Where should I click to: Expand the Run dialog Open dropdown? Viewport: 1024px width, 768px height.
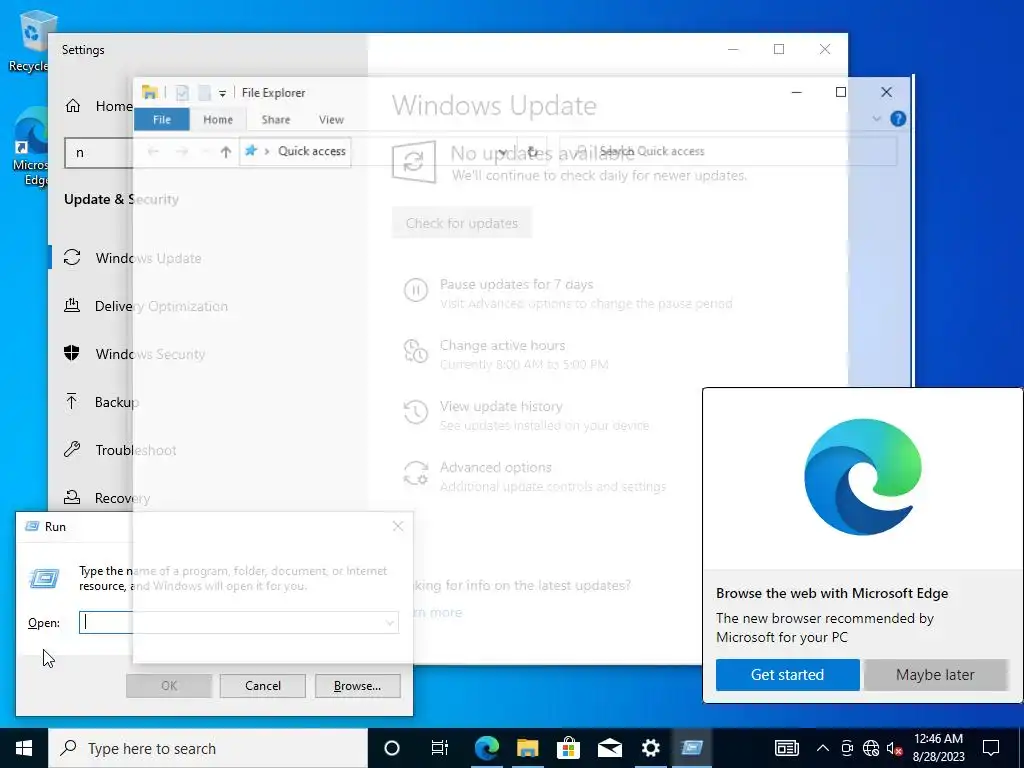390,622
